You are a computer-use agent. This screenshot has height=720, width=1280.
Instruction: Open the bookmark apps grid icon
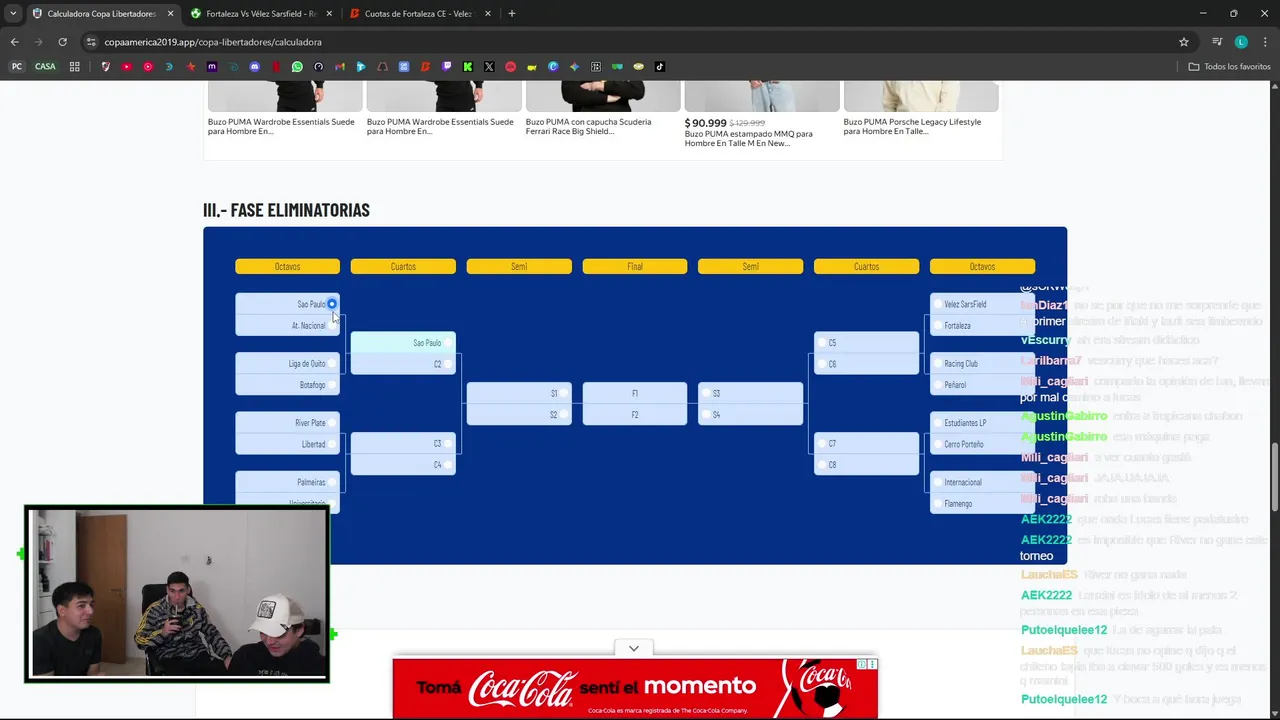point(74,67)
